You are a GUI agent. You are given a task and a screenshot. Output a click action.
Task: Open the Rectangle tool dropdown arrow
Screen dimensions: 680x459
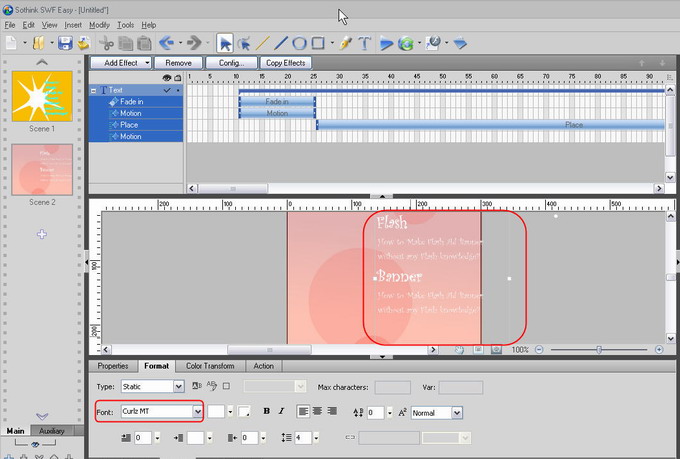click(332, 43)
